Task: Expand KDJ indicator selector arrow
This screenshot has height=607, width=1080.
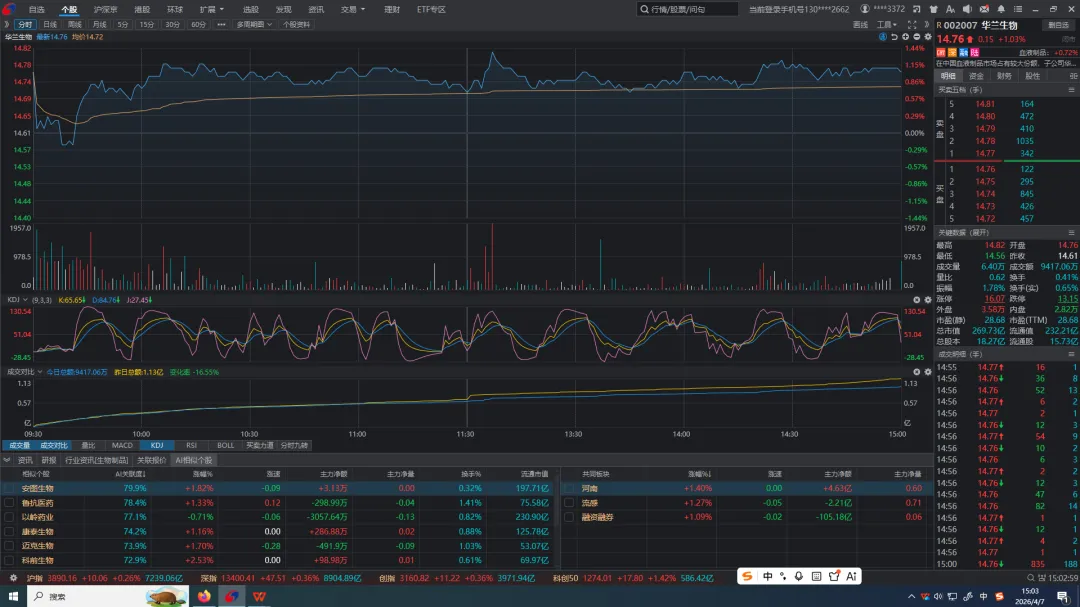Action: click(x=25, y=300)
